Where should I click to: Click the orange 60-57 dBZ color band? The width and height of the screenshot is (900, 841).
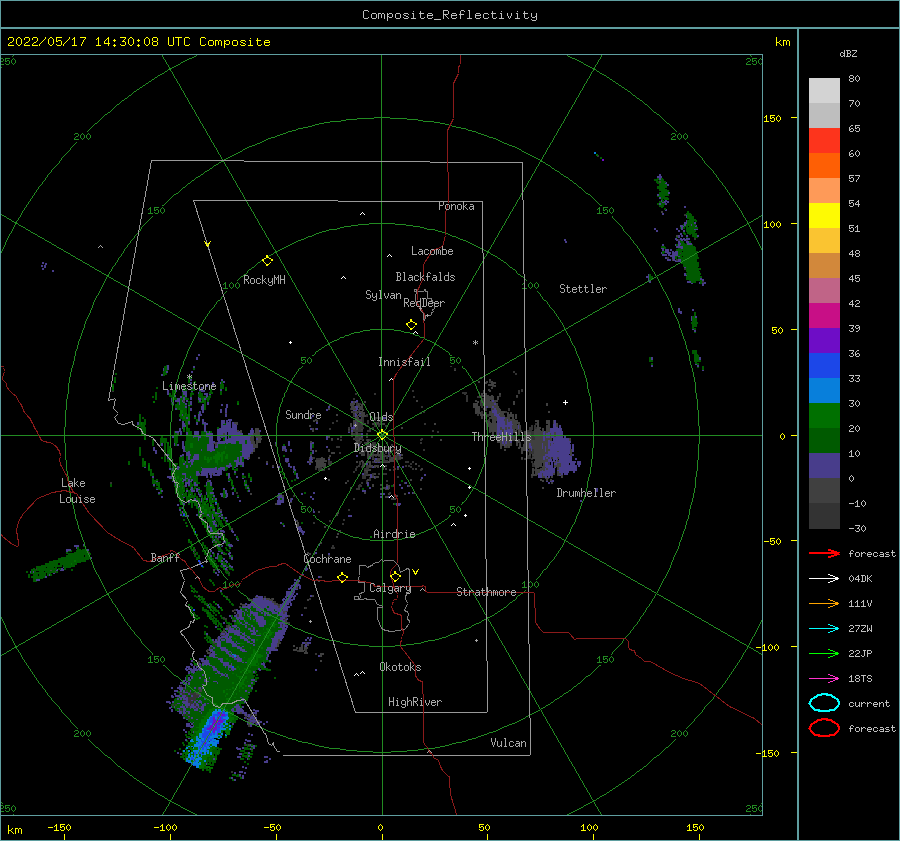coord(824,166)
